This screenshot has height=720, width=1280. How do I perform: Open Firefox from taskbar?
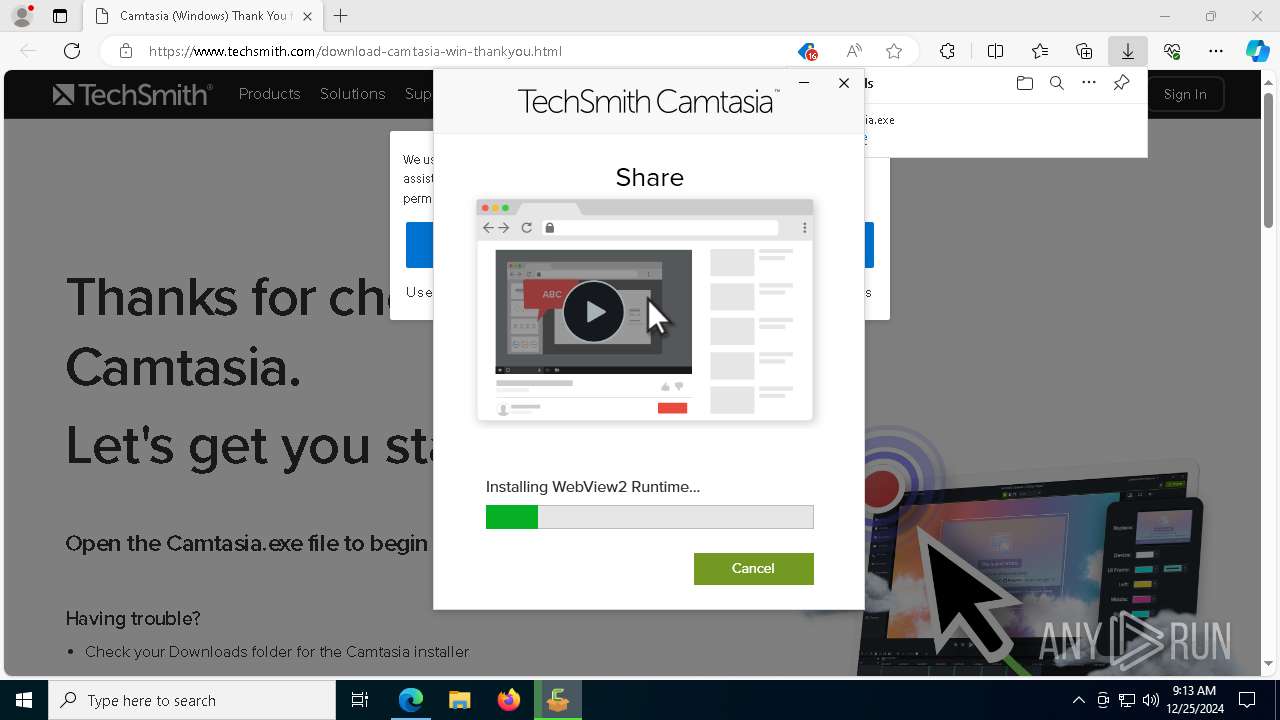tap(509, 700)
